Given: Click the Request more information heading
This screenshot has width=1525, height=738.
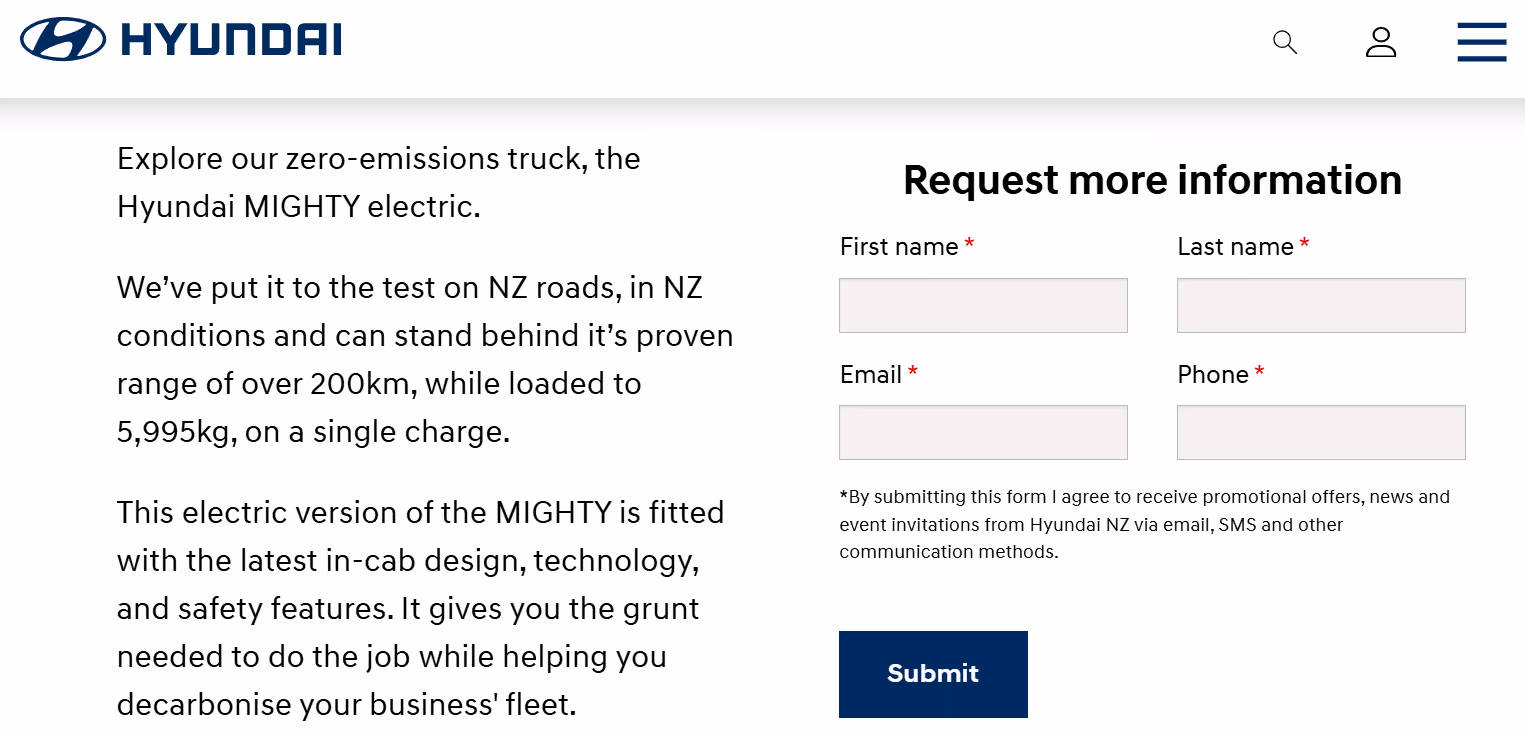Looking at the screenshot, I should click(1152, 180).
